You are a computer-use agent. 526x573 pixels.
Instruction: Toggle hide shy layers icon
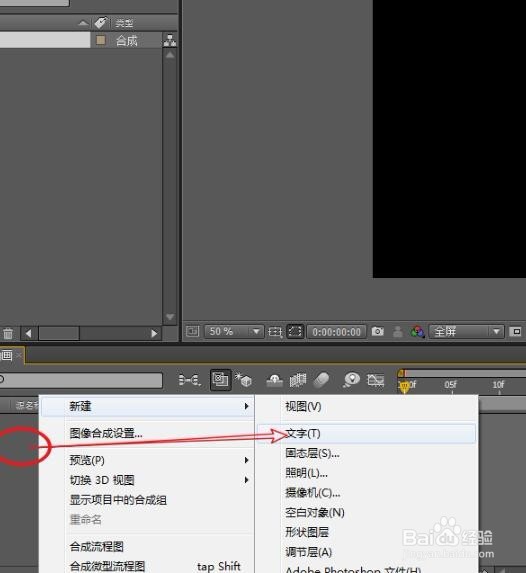point(275,380)
